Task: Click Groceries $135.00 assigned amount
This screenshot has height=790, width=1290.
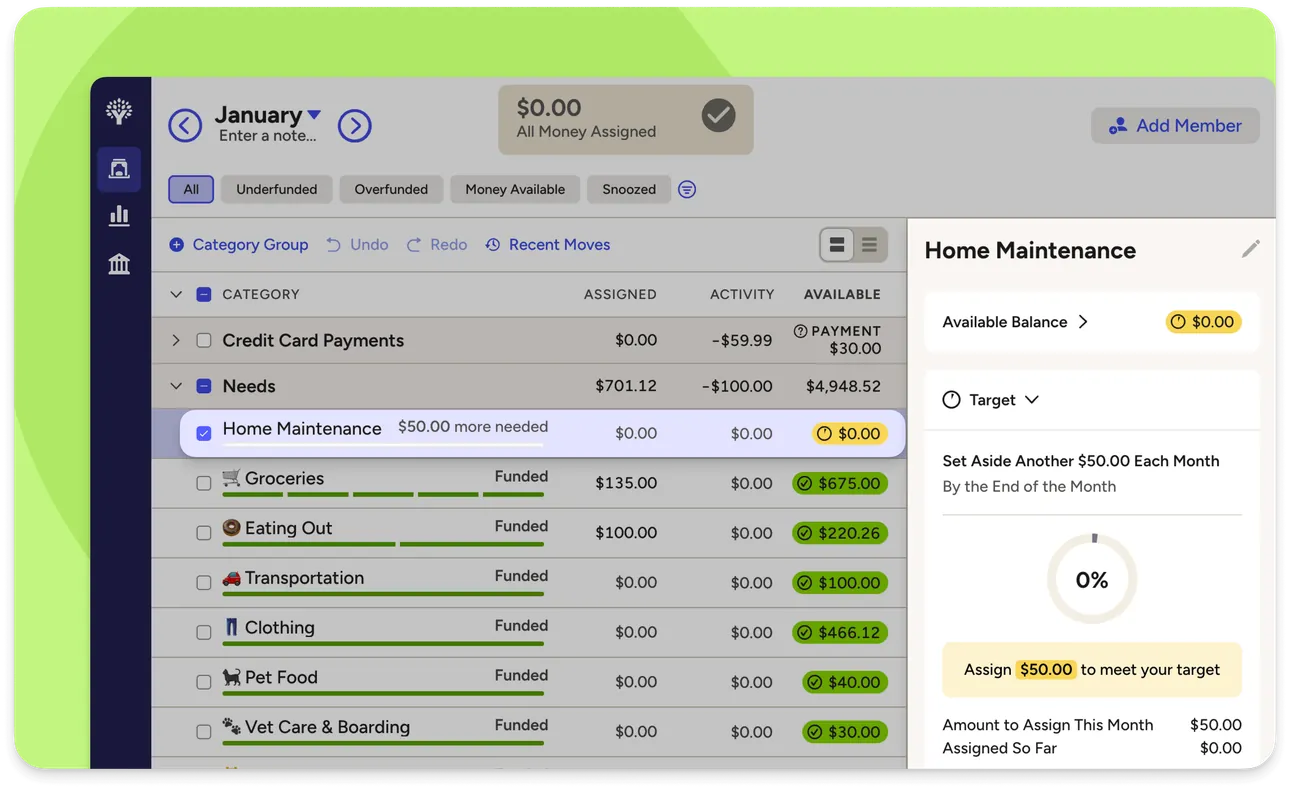Action: pos(626,483)
